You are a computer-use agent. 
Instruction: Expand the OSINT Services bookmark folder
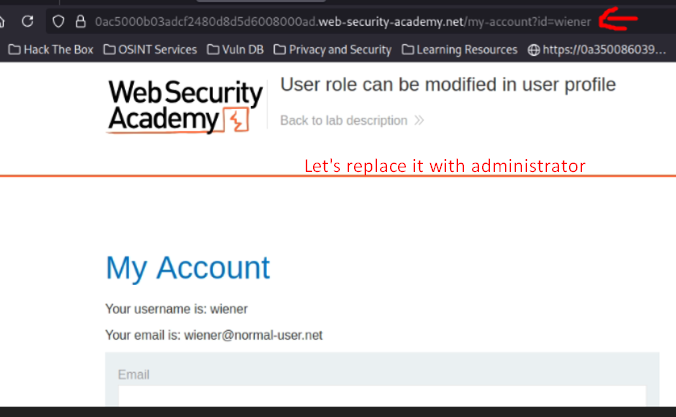tap(150, 50)
